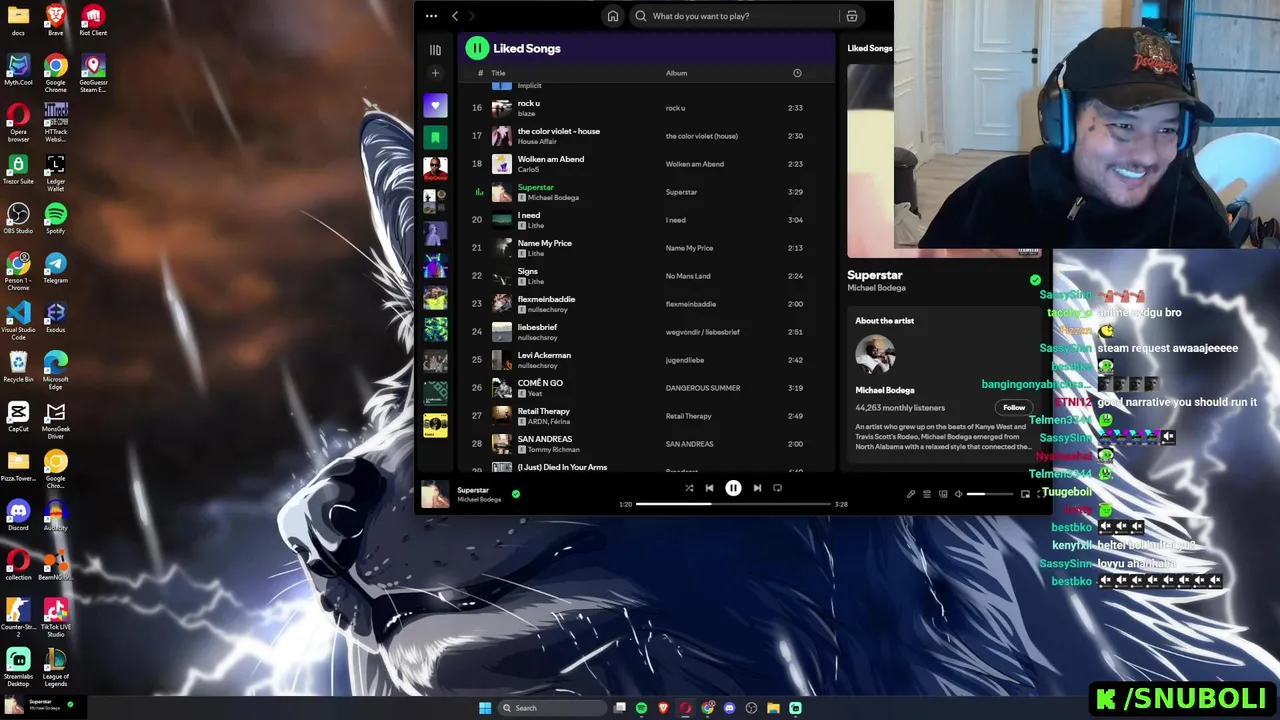Toggle shuffle in the player bar
The height and width of the screenshot is (720, 1280).
(689, 488)
